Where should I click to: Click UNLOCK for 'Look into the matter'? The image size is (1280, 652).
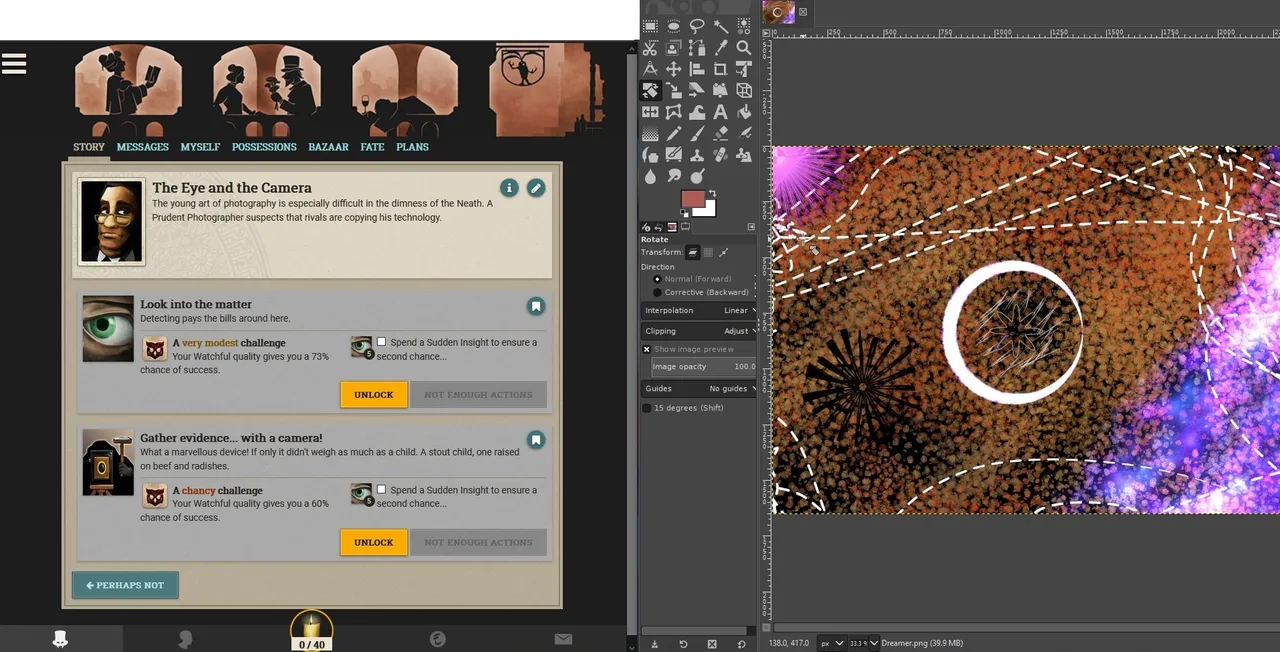374,395
